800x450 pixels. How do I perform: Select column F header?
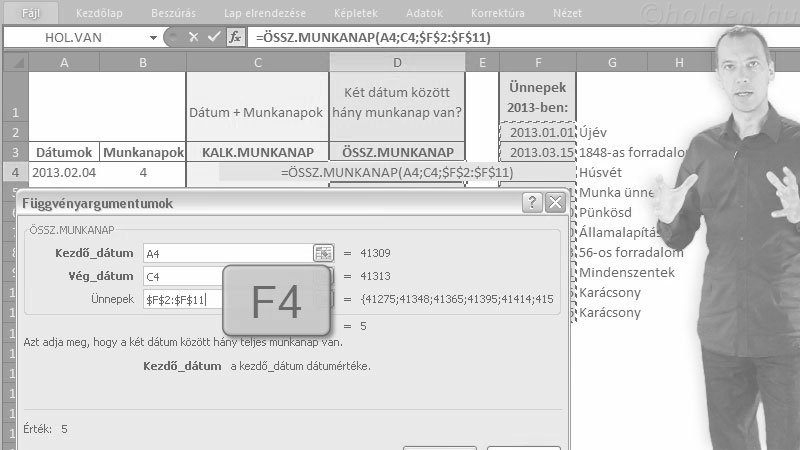pyautogui.click(x=538, y=62)
